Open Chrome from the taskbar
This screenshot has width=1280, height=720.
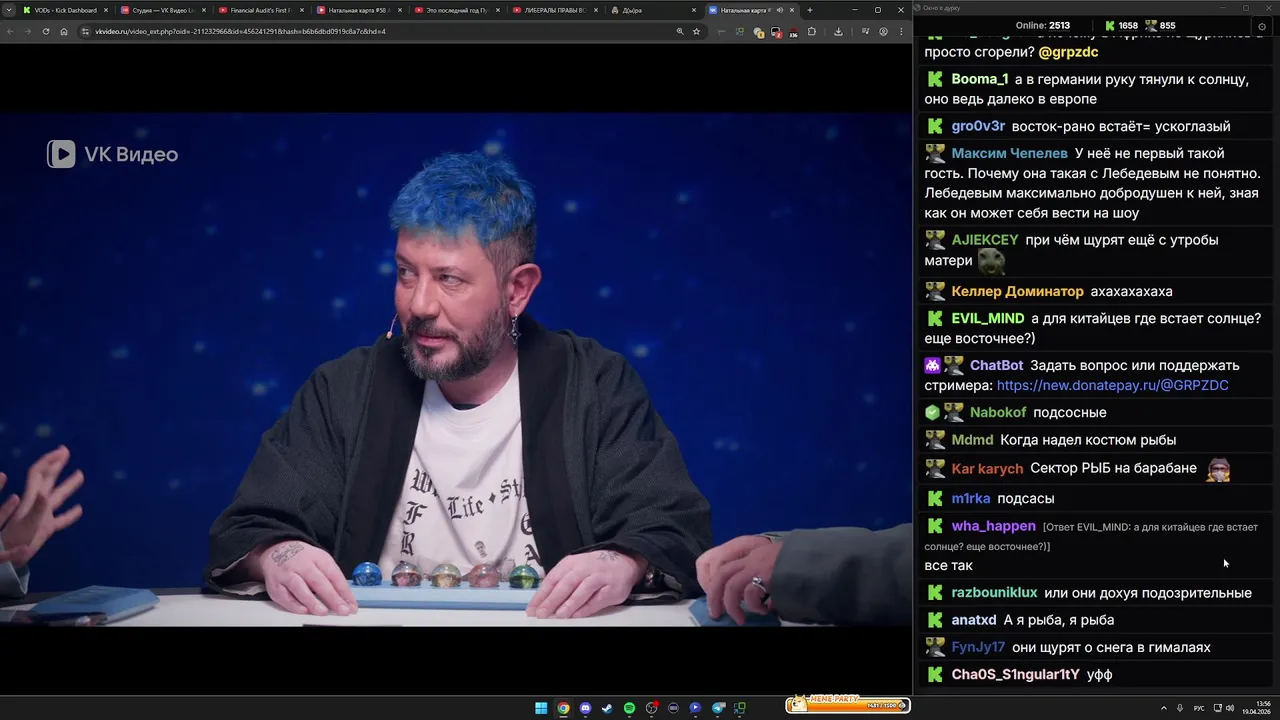563,708
